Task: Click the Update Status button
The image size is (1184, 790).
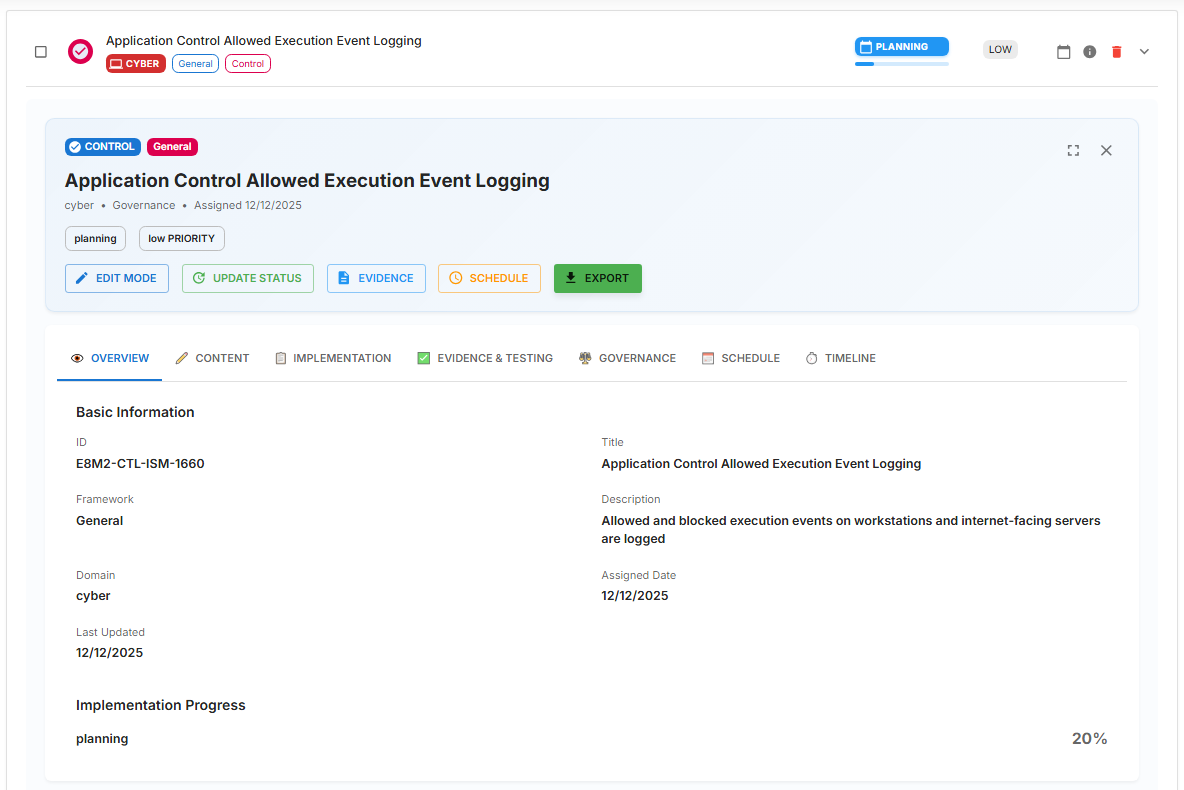Action: [247, 278]
